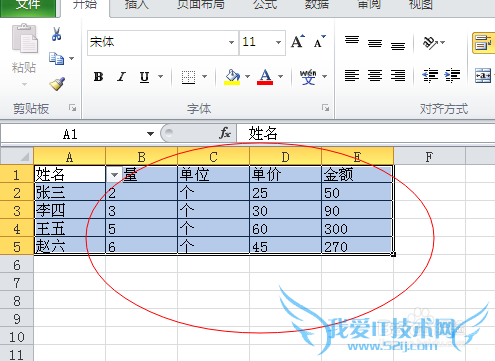Image resolution: width=495 pixels, height=361 pixels.
Task: Switch to the 页面布局 Page Layout tab
Action: pyautogui.click(x=200, y=5)
